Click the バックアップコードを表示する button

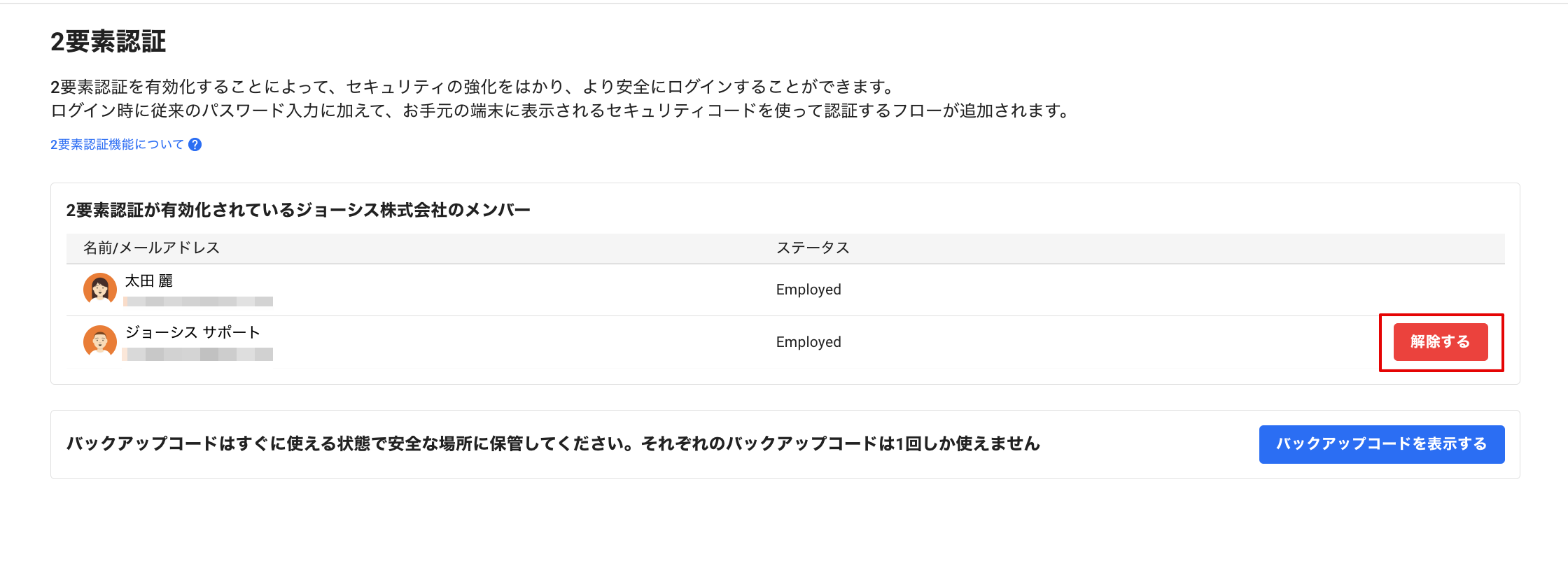pos(1381,444)
